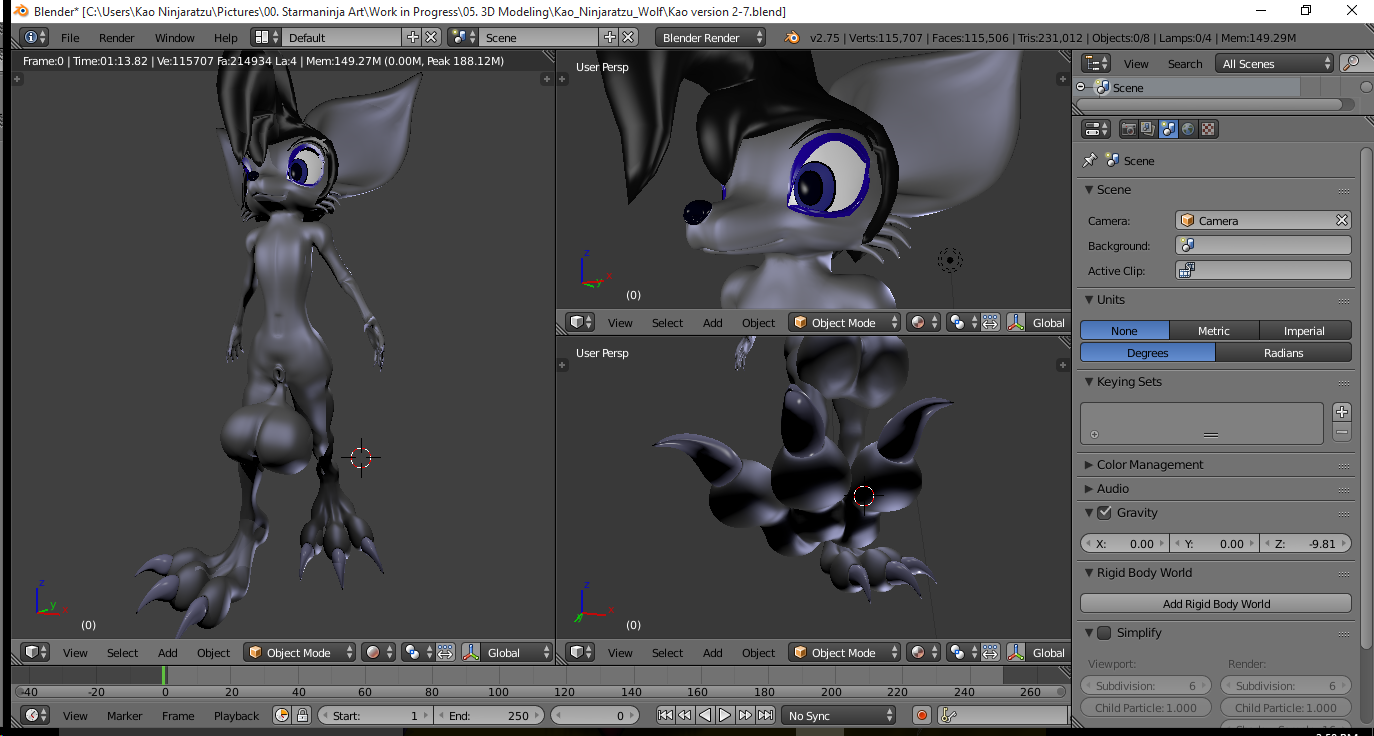
Task: Clear the Camera field with X
Action: coord(1342,220)
